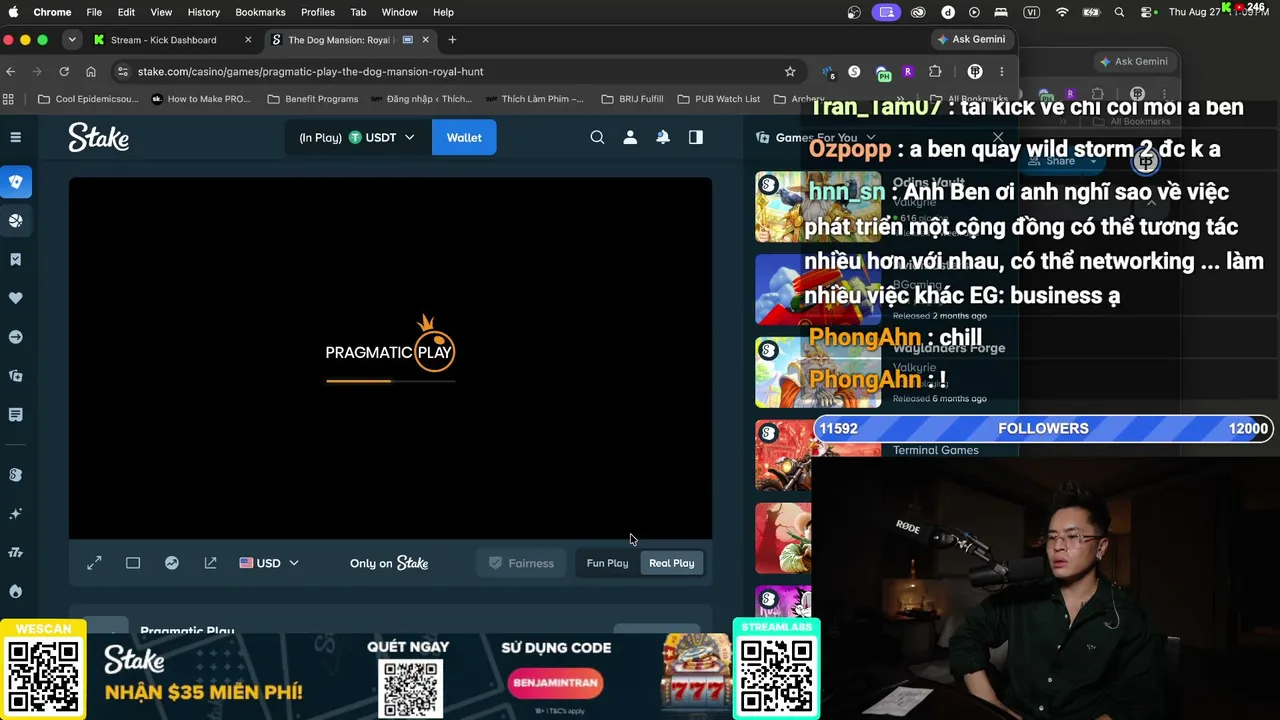The width and height of the screenshot is (1280, 720).
Task: Click the address bar URL field
Action: (x=455, y=72)
